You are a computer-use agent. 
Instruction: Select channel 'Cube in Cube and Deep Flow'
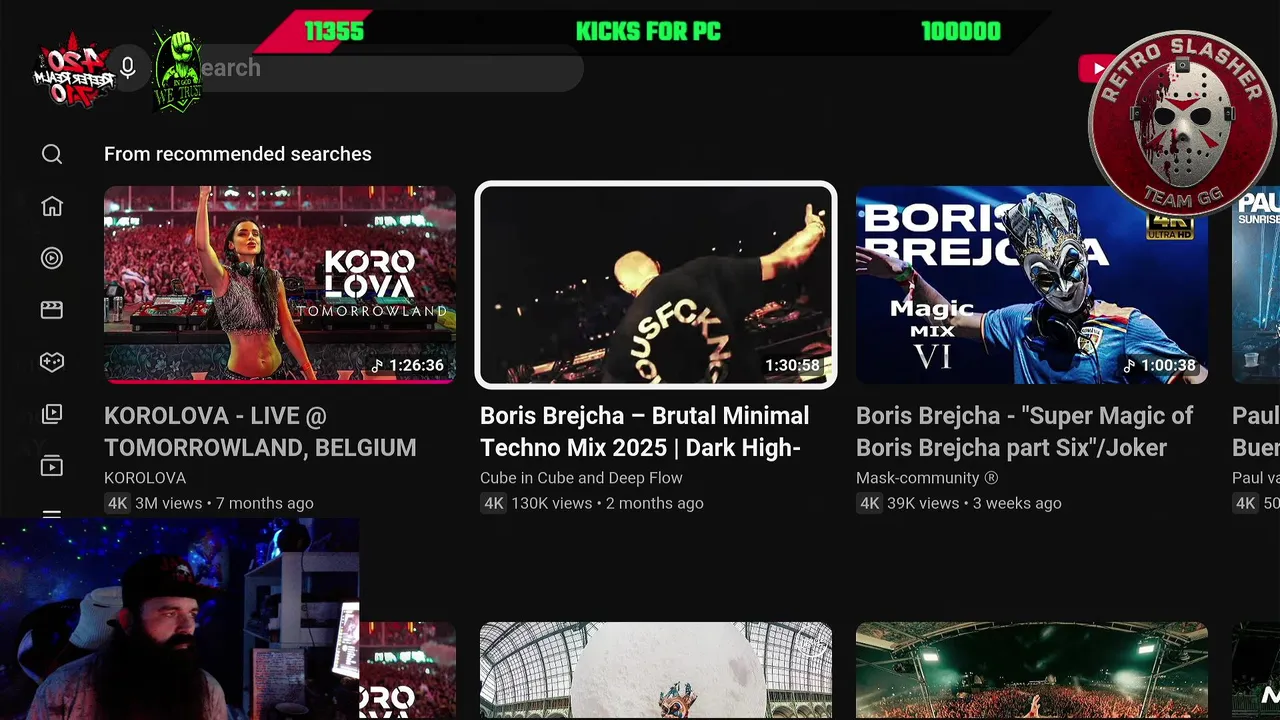coord(581,478)
